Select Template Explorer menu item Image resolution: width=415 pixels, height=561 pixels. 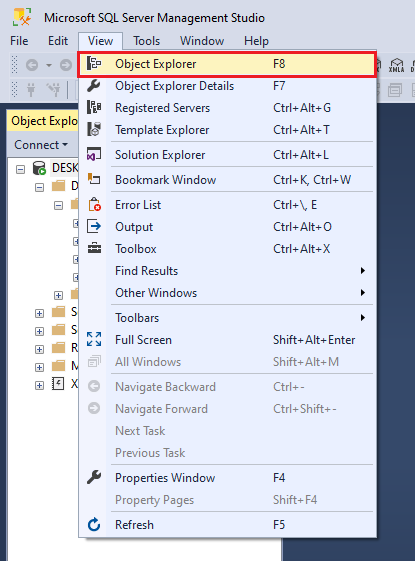[227, 130]
